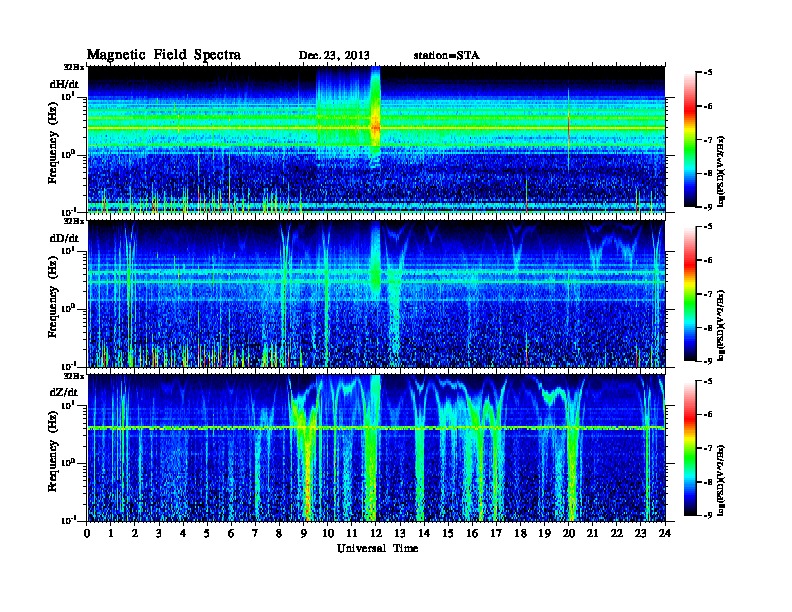Click hour 19 on the Universal Time axis
This screenshot has width=792, height=612.
tap(545, 533)
